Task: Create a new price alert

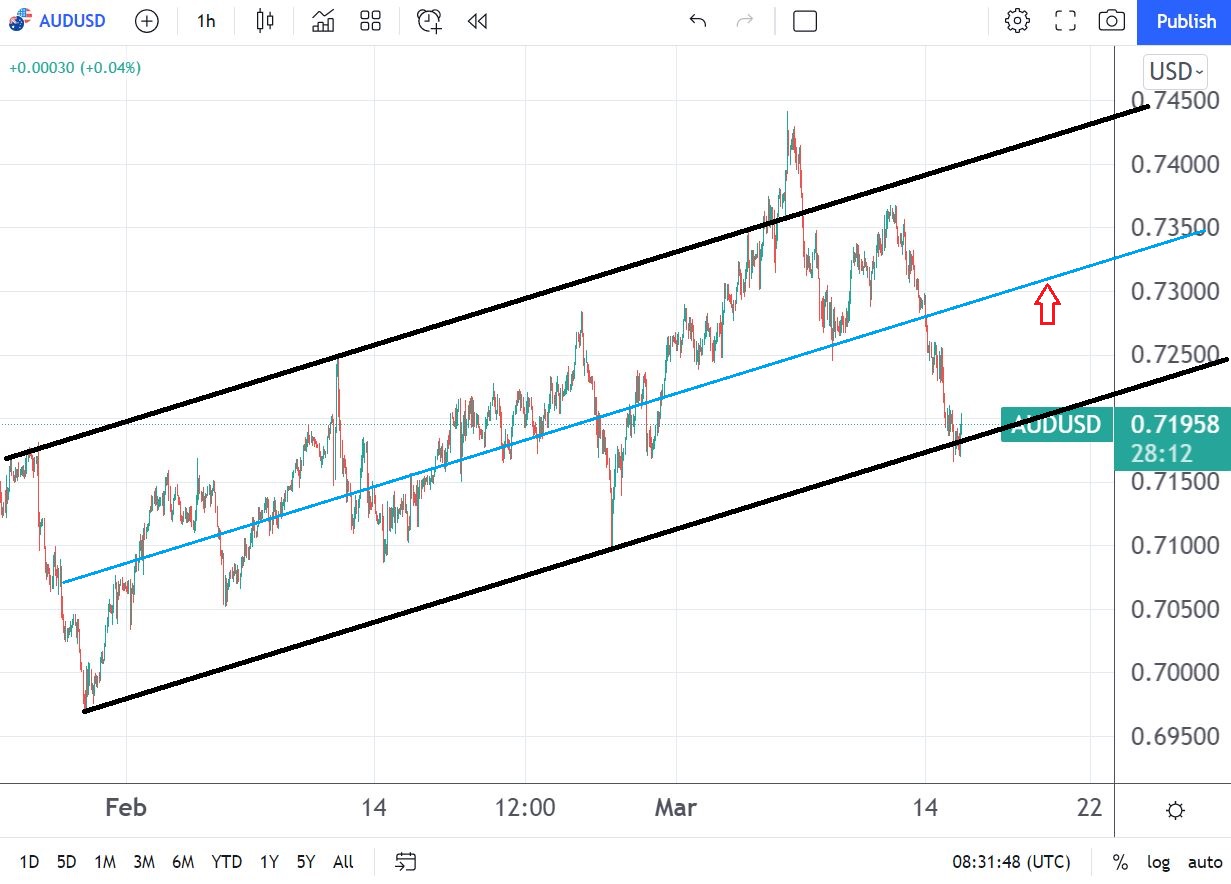Action: tap(429, 21)
